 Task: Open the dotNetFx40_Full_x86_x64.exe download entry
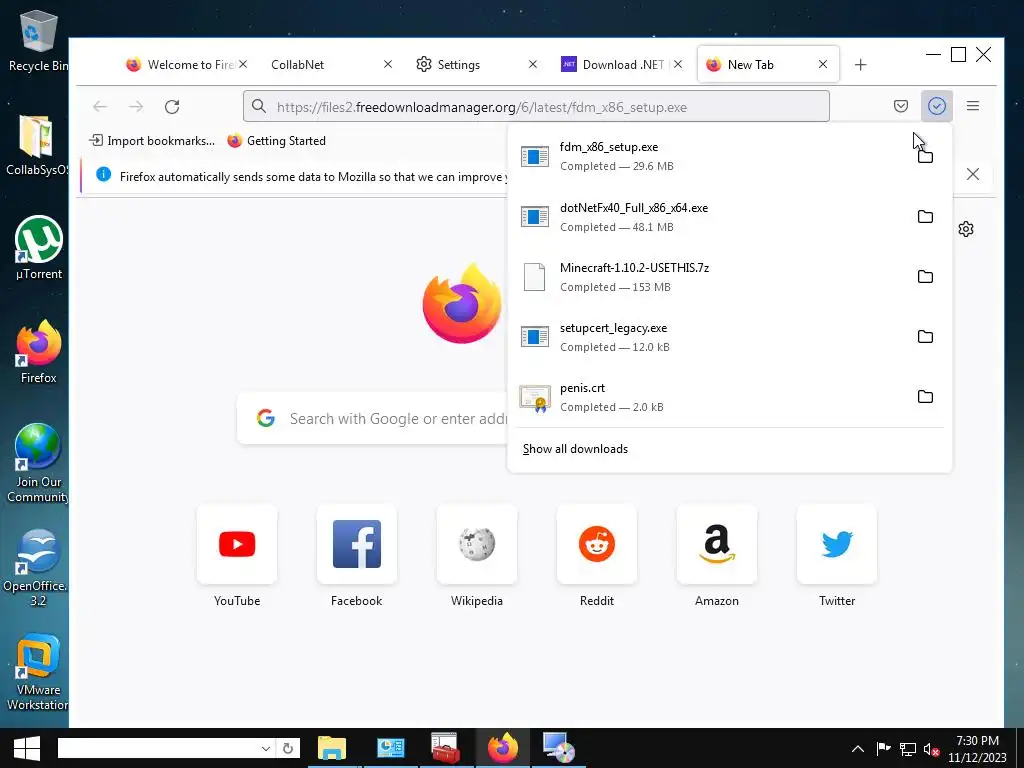[x=712, y=216]
